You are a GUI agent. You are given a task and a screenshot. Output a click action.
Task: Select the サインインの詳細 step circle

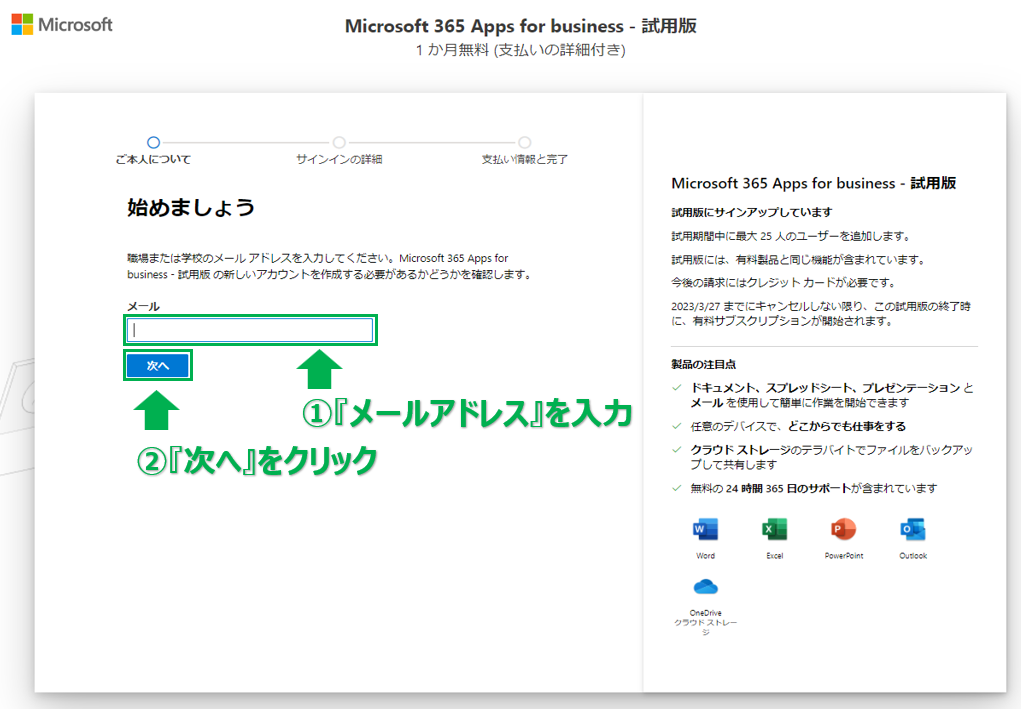tap(339, 142)
